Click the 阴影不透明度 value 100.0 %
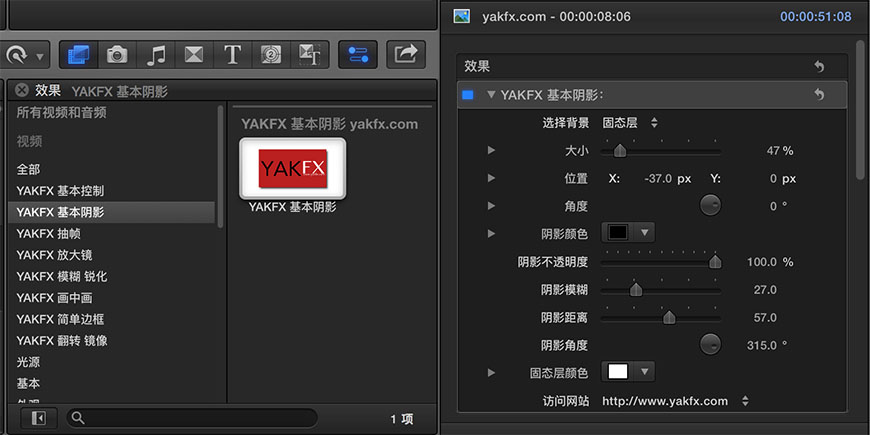This screenshot has height=435, width=870. click(770, 262)
